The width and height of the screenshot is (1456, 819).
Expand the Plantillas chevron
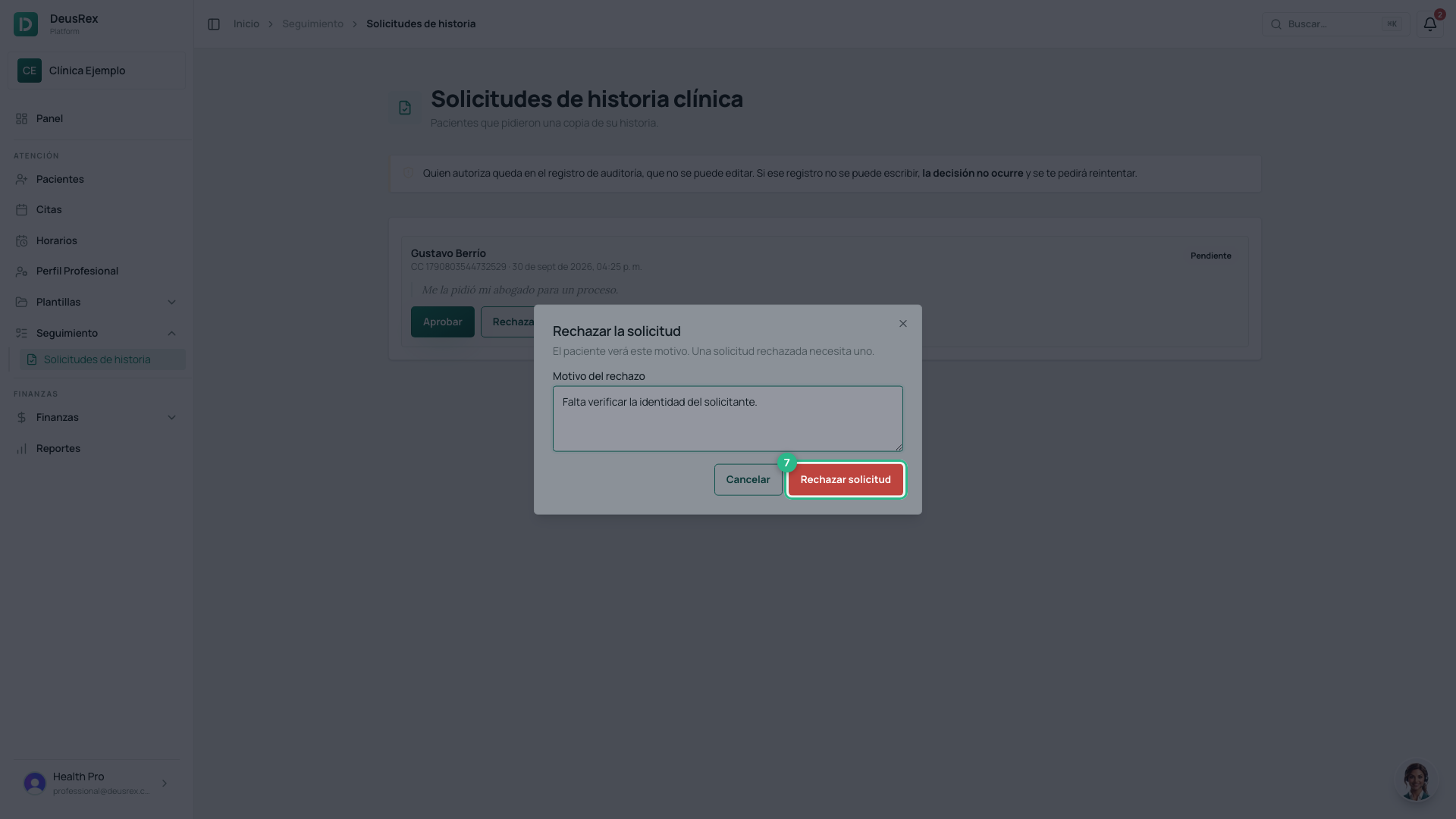pyautogui.click(x=171, y=303)
